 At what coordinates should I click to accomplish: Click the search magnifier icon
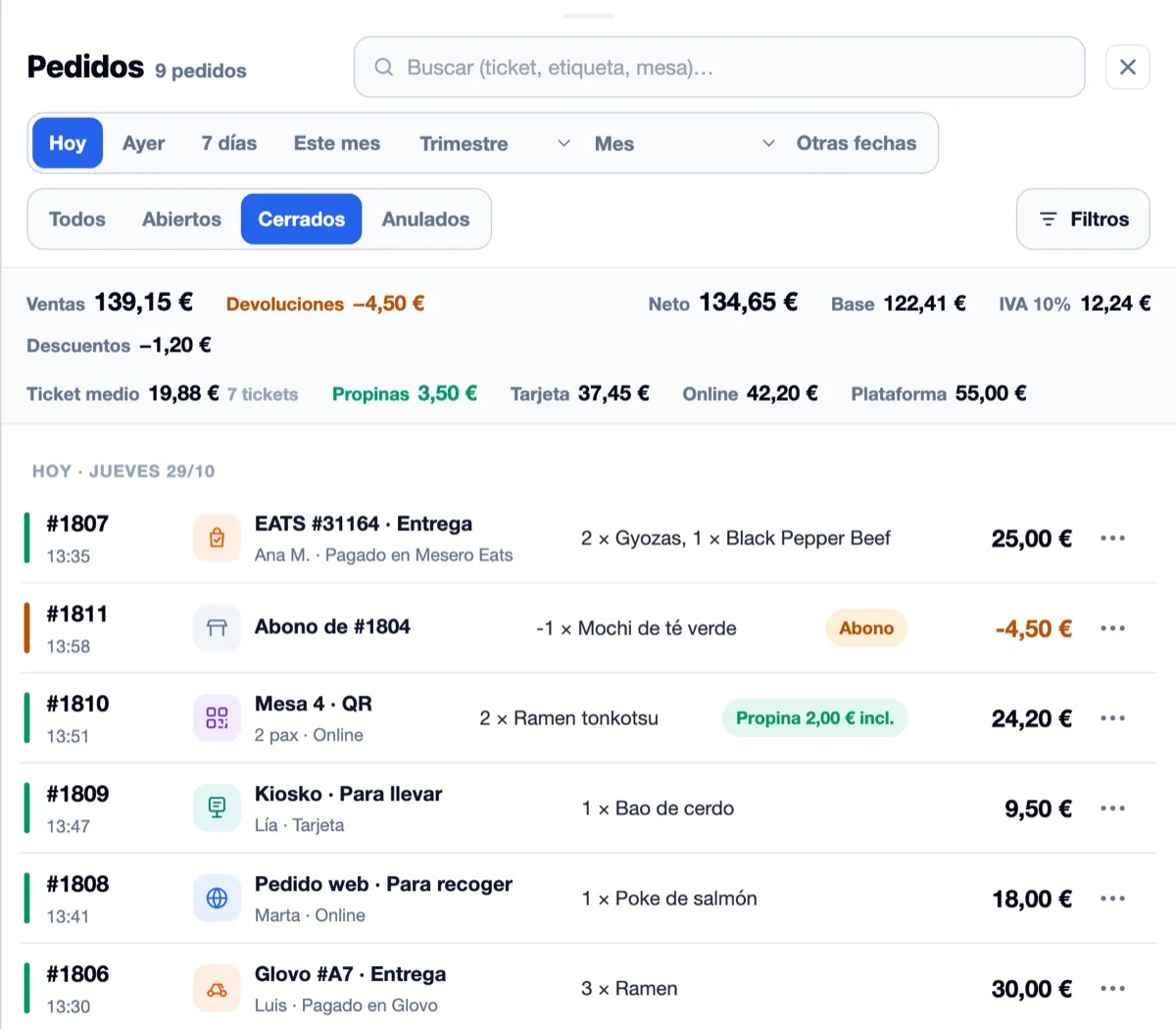pyautogui.click(x=384, y=67)
